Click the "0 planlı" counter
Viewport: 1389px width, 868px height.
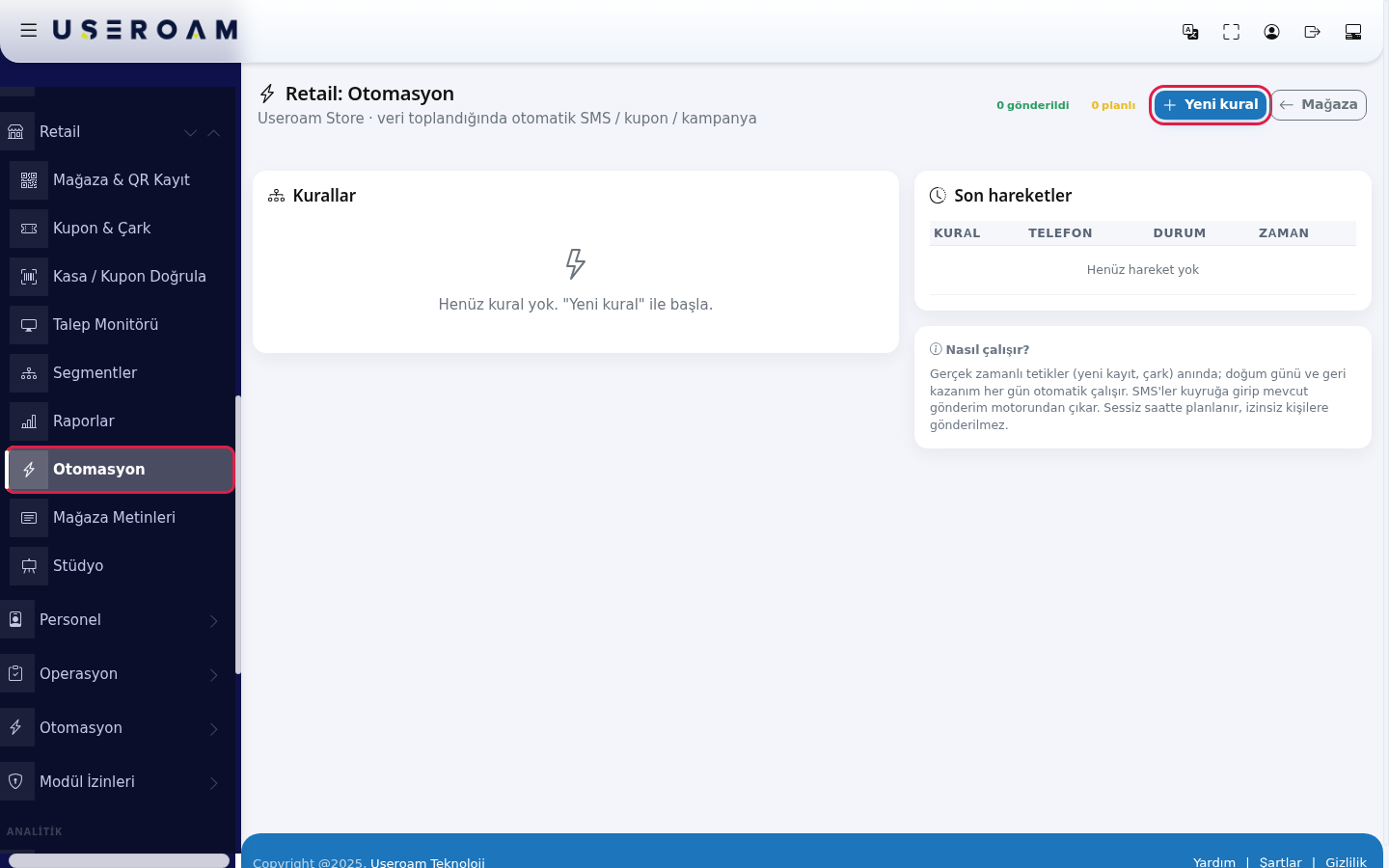(x=1113, y=105)
